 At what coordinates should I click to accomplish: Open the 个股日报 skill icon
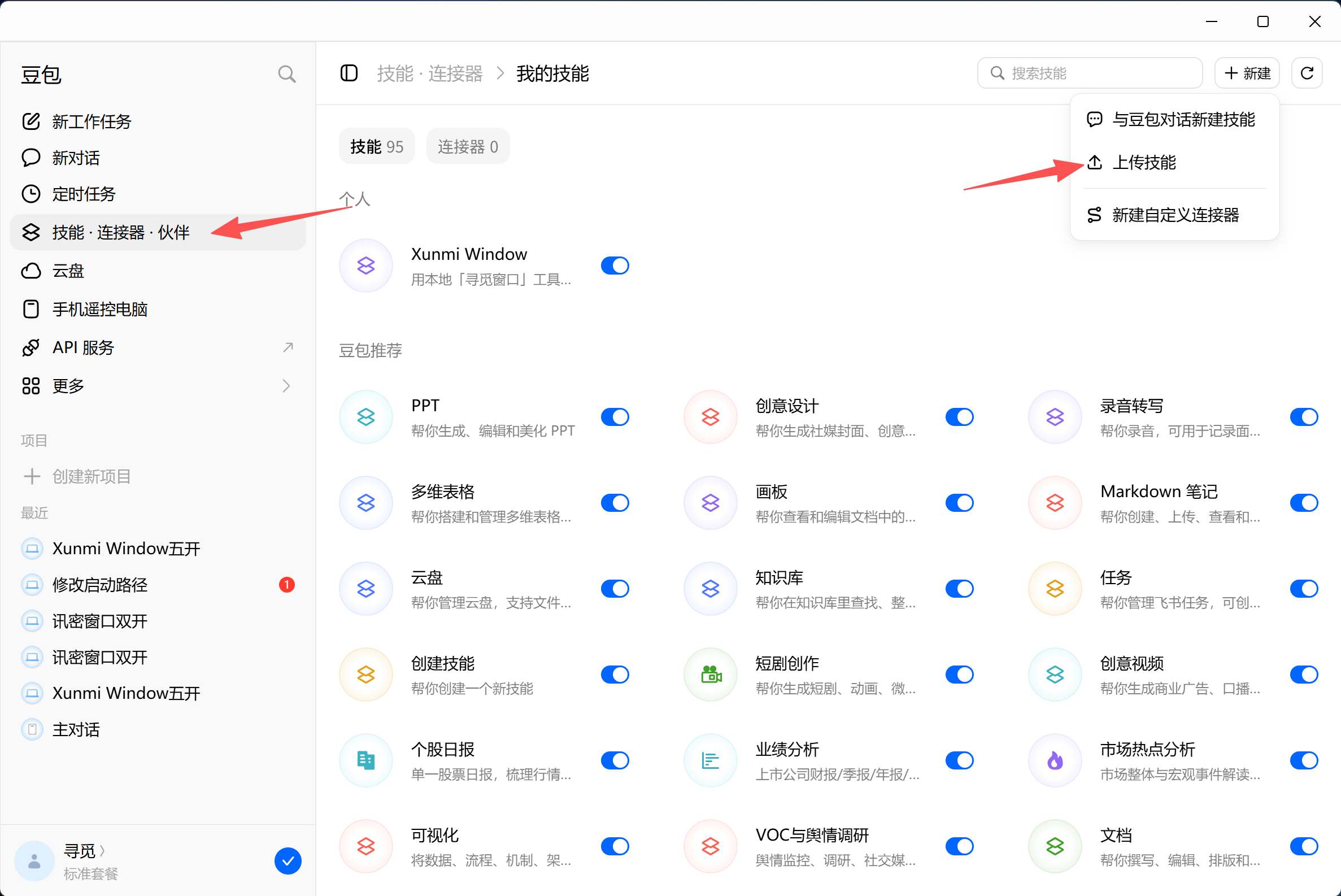point(365,760)
